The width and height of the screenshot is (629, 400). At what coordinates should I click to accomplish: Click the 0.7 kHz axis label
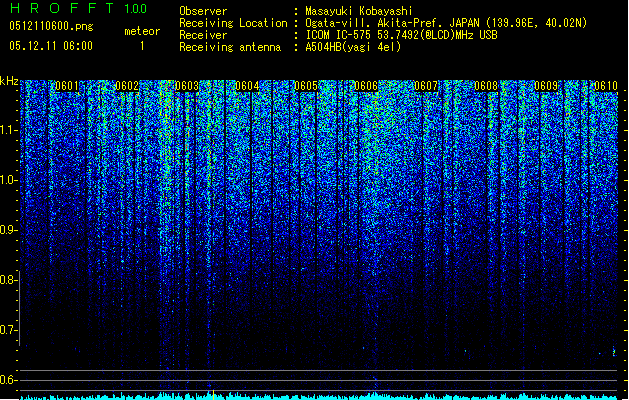[x=7, y=330]
